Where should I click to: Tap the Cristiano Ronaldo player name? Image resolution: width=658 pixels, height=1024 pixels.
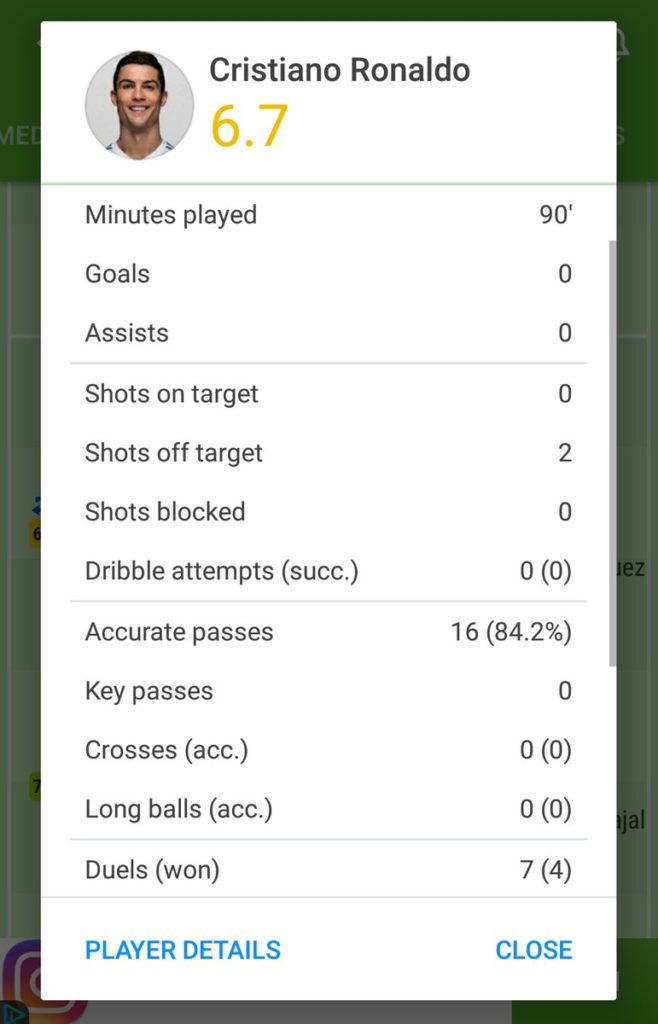339,71
